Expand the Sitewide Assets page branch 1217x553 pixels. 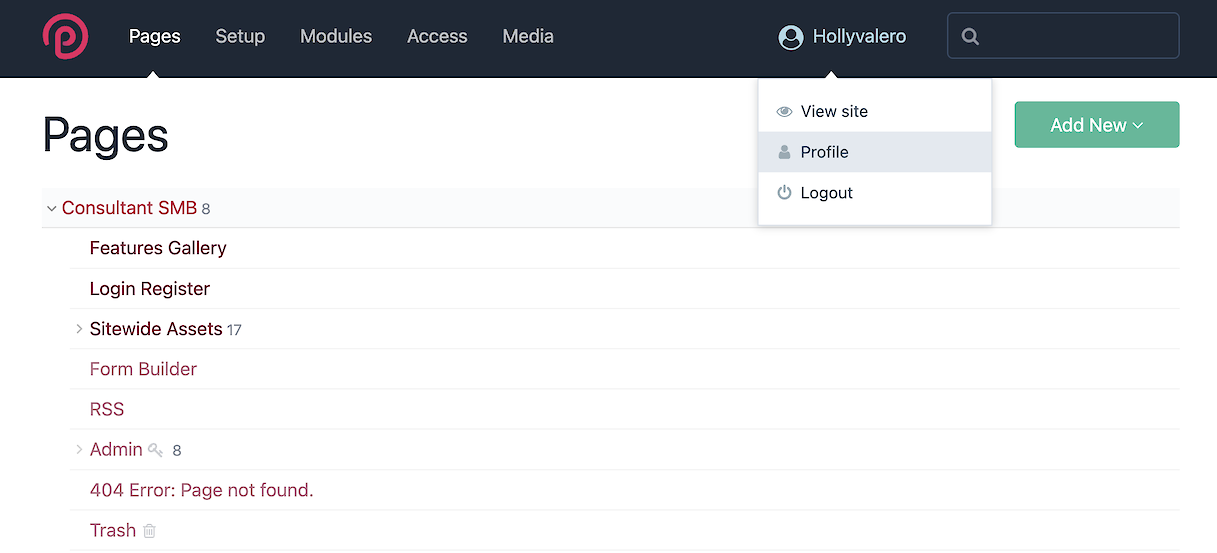79,329
